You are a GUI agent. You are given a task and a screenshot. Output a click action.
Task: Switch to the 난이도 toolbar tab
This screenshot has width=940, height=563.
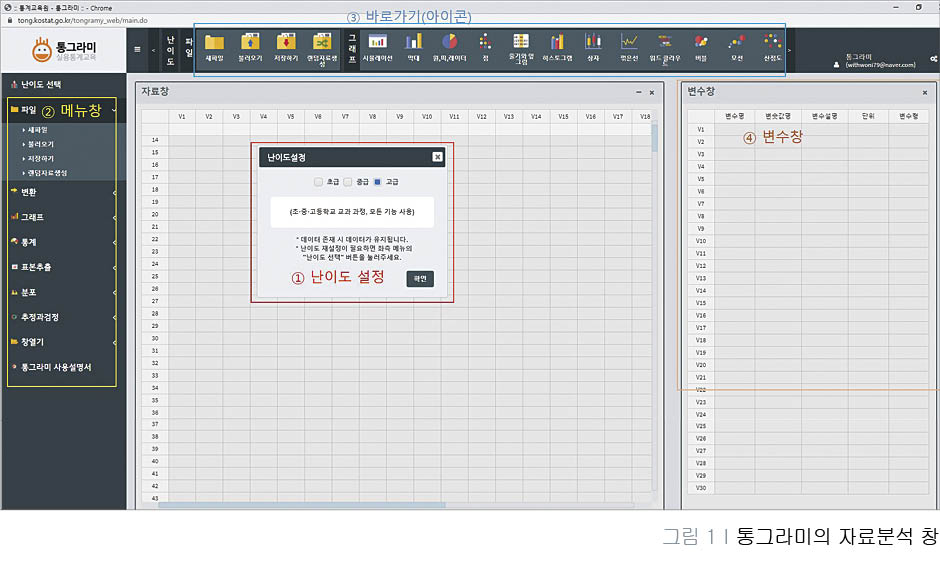coord(170,50)
